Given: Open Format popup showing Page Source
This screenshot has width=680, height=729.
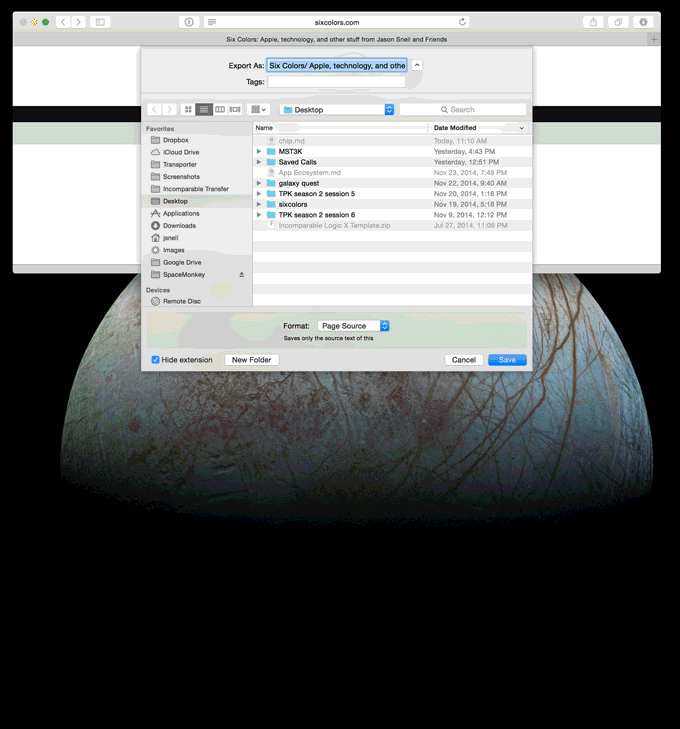Looking at the screenshot, I should coord(353,326).
